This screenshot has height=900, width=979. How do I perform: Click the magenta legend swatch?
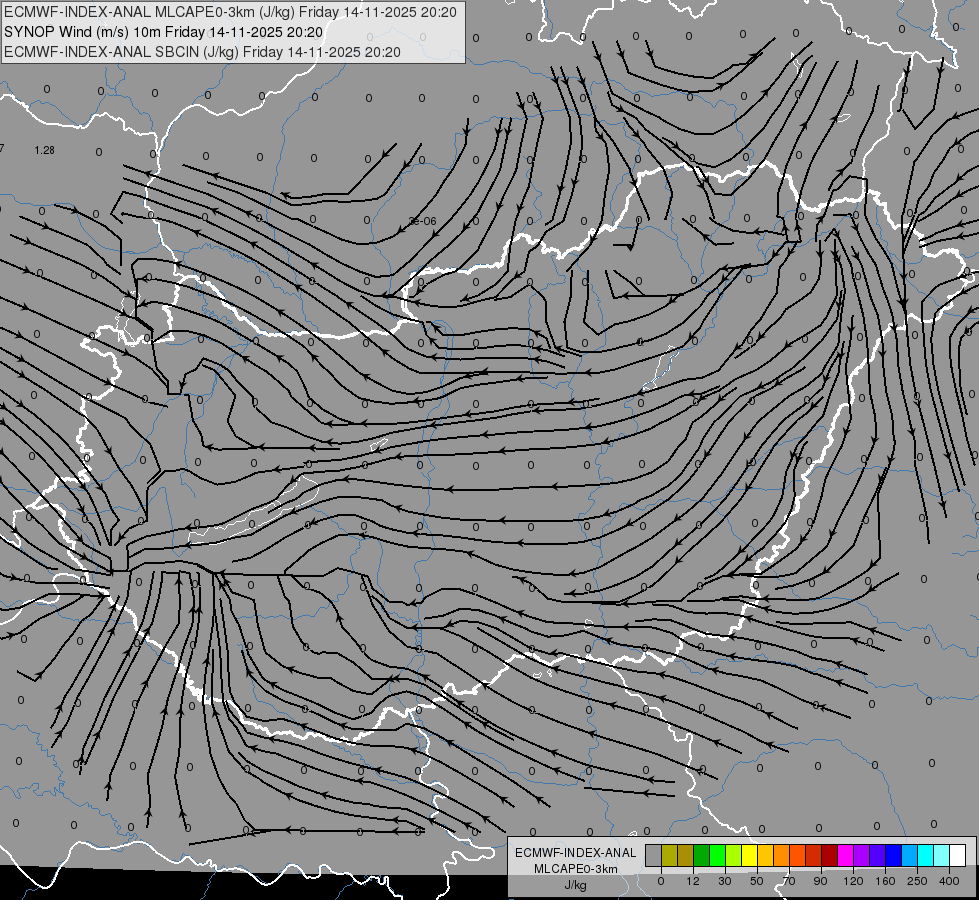click(x=845, y=856)
